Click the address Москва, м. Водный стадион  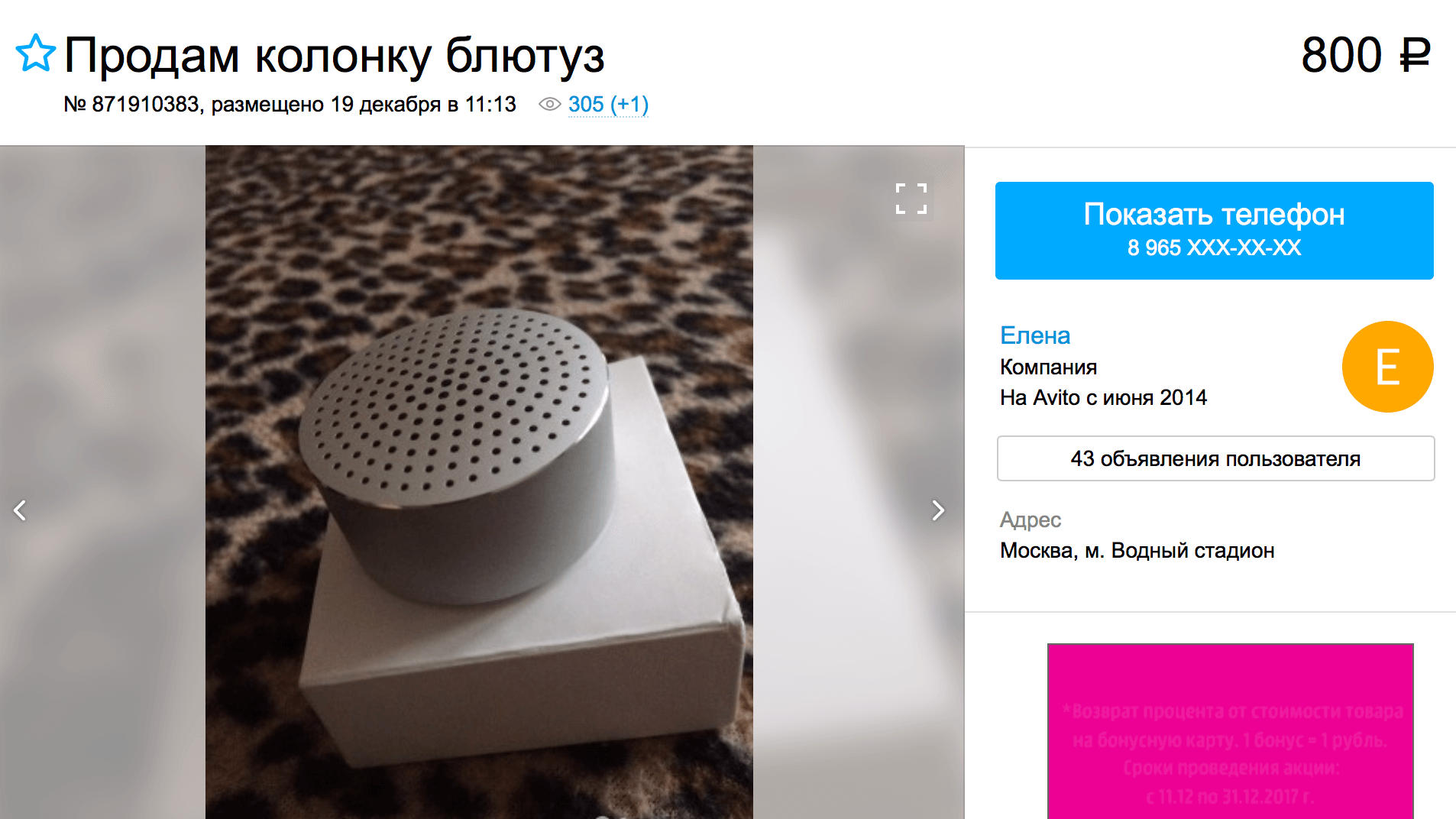pos(1137,551)
